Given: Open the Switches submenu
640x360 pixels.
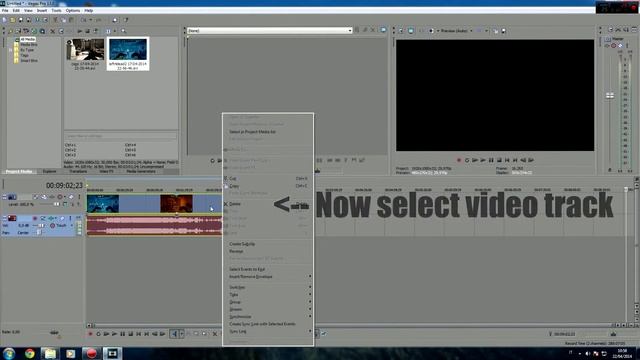Looking at the screenshot, I should tap(268, 287).
